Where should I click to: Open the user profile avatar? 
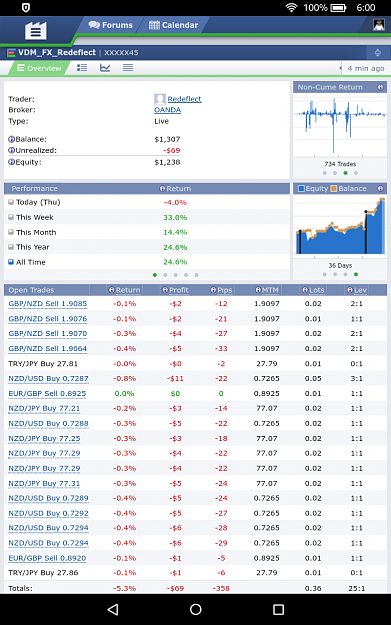coord(378,25)
